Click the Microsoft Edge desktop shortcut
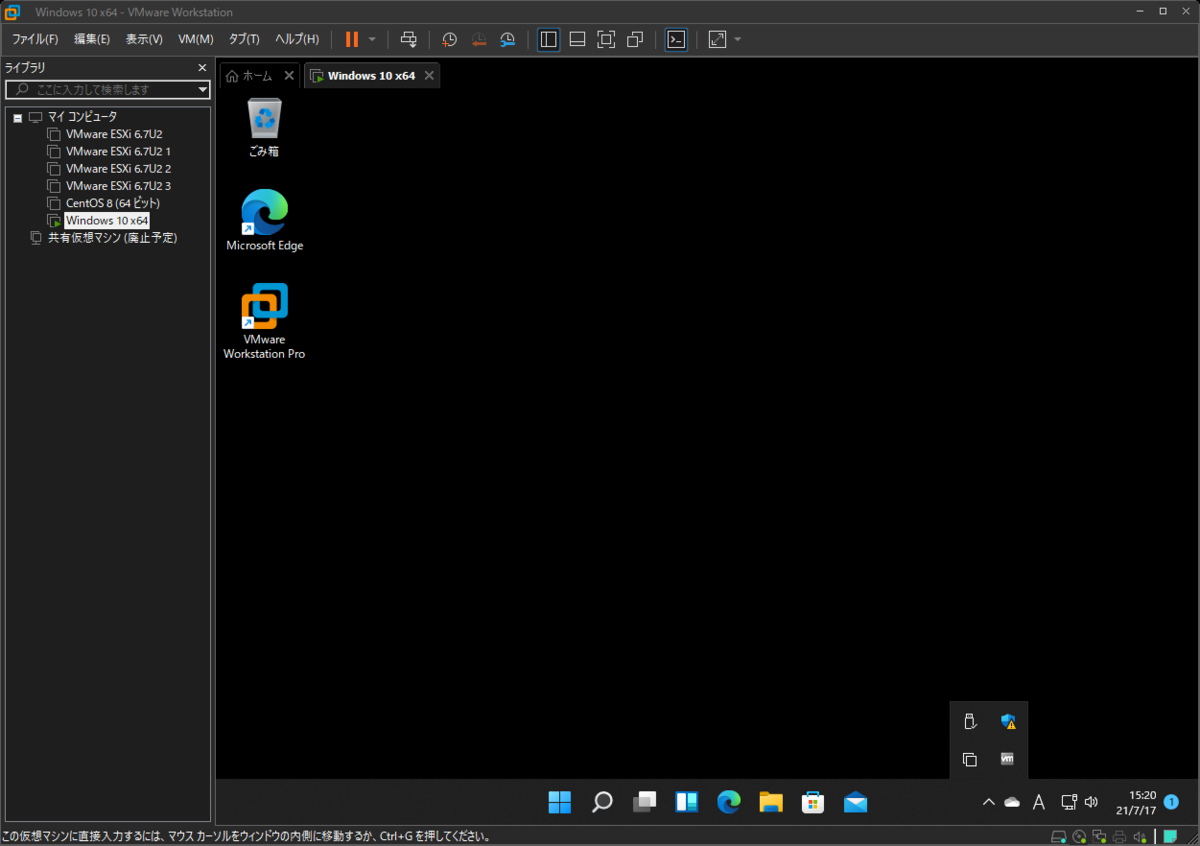This screenshot has height=846, width=1200. click(x=264, y=219)
